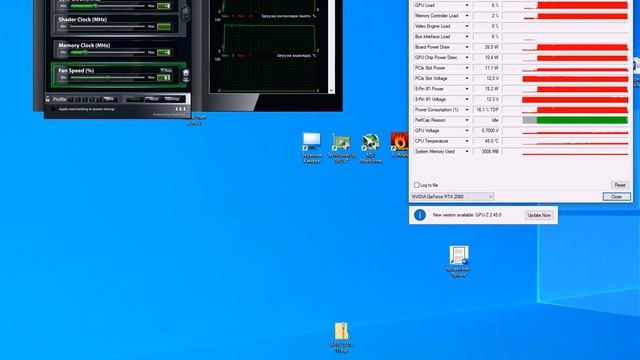Open the Power Consumption (%) dropdown arrow

point(467,110)
